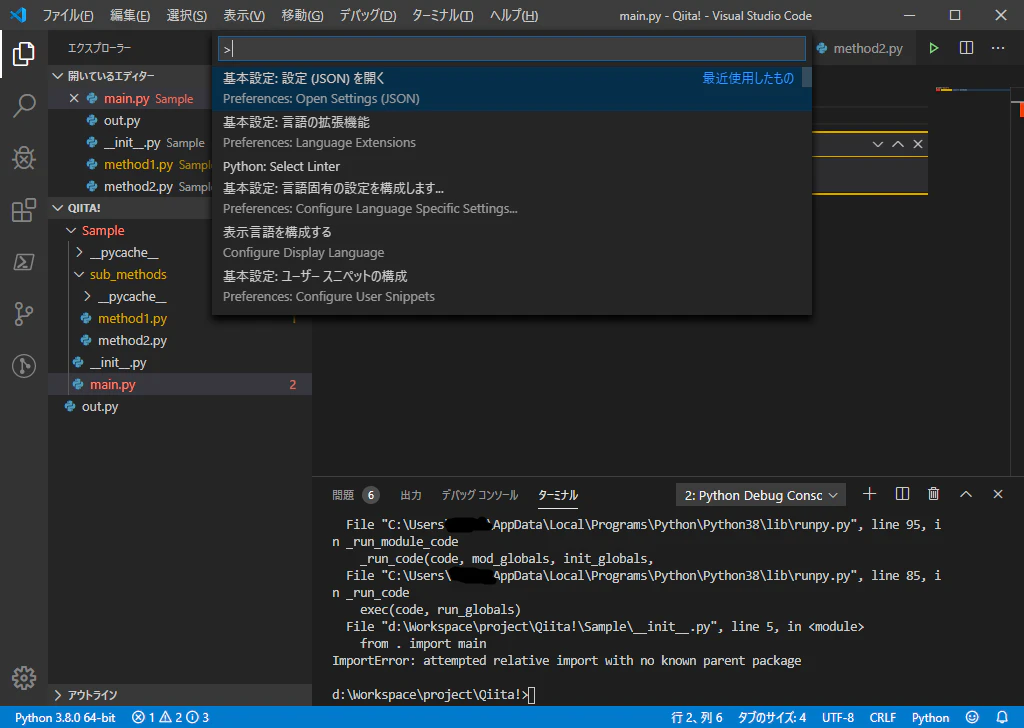Collapse the Sample folder
Image resolution: width=1024 pixels, height=728 pixels.
(71, 230)
